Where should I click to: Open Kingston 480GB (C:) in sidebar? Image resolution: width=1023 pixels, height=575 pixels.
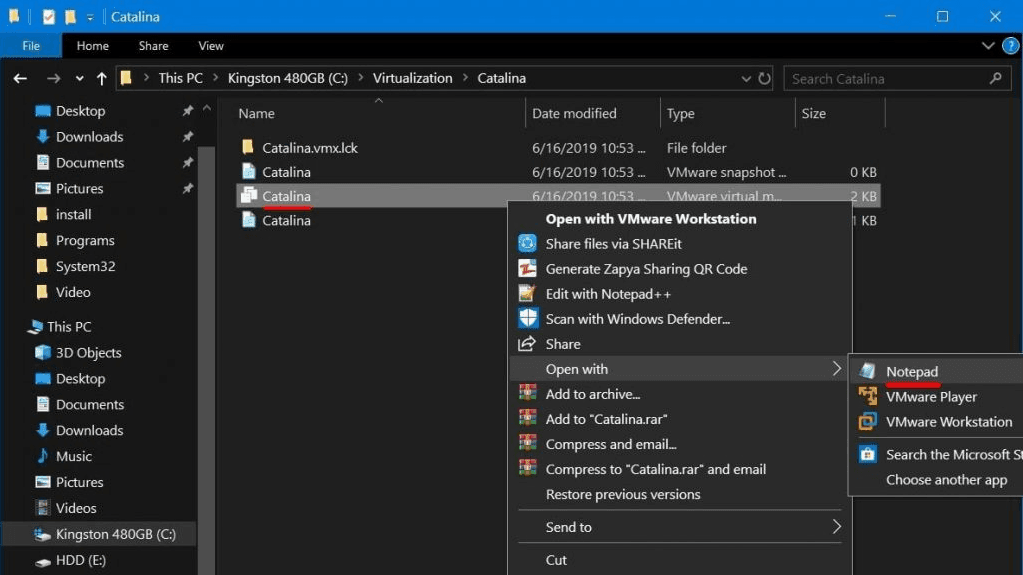pos(115,534)
